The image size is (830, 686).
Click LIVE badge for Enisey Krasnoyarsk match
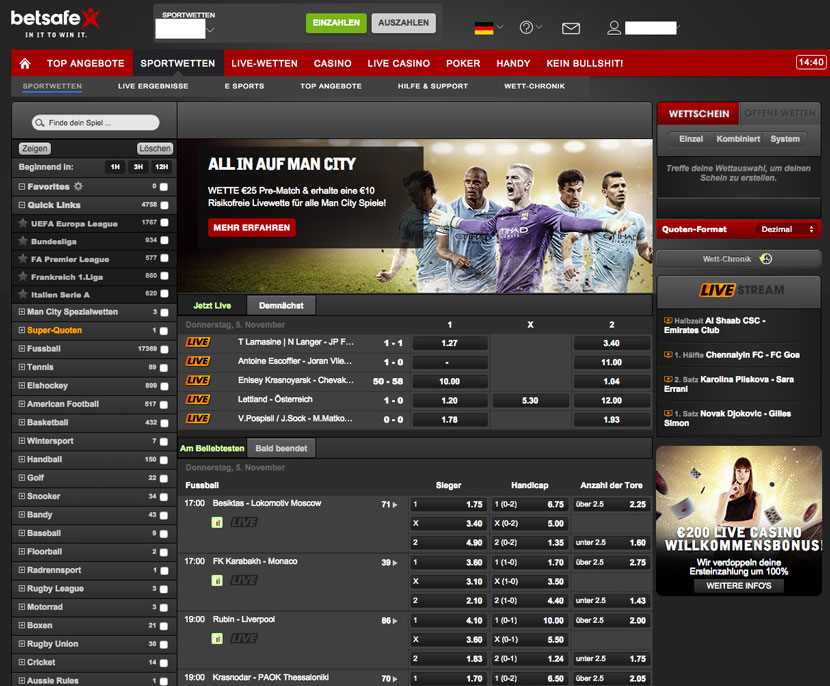tap(197, 381)
